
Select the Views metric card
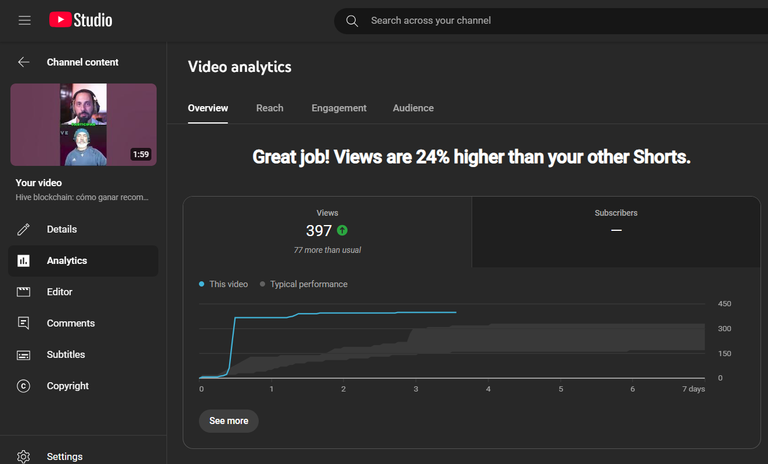point(327,232)
